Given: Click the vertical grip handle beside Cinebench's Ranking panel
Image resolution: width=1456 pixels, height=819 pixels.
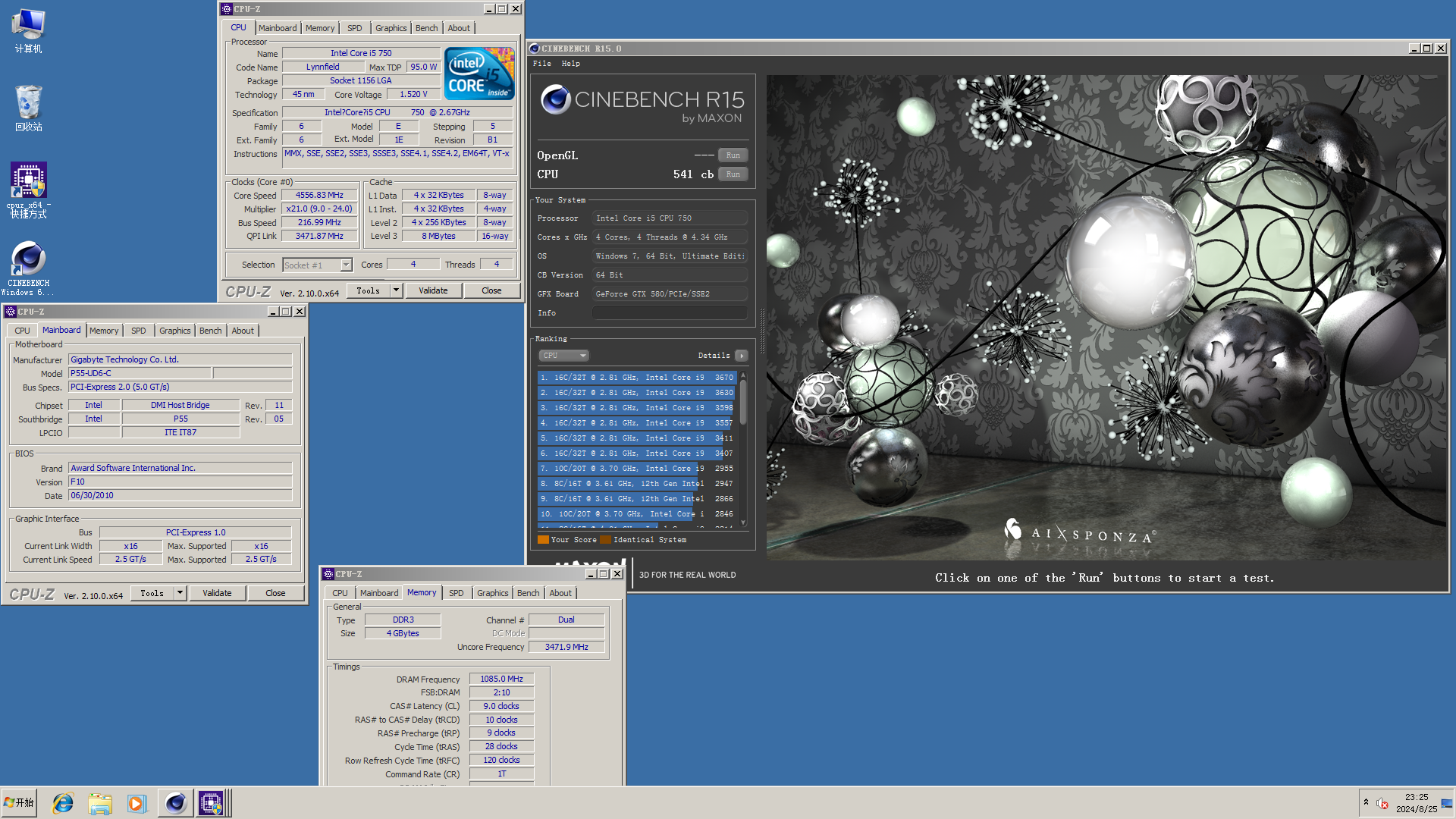Looking at the screenshot, I should [x=761, y=332].
